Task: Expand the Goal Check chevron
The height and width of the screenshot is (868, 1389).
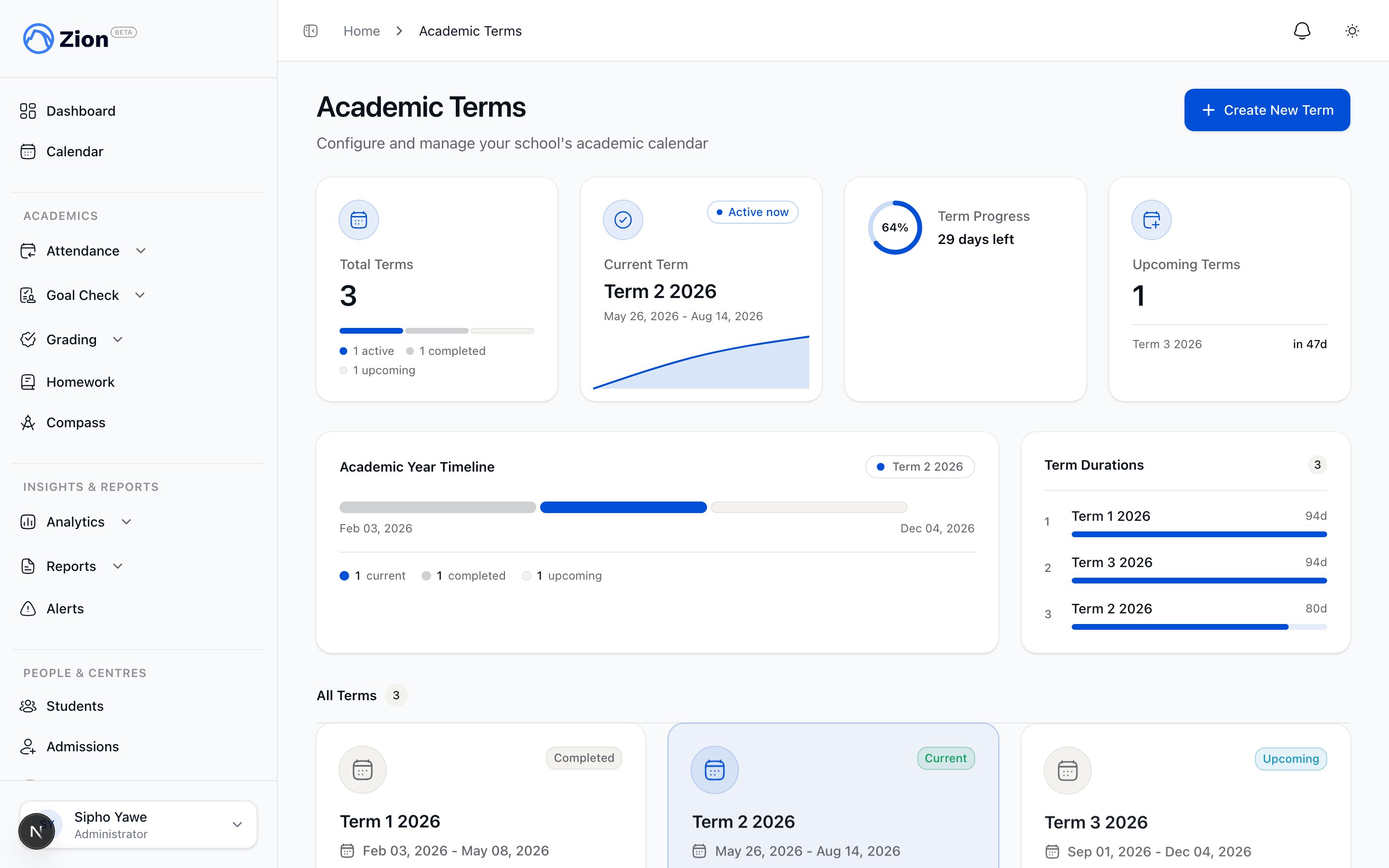Action: click(140, 295)
